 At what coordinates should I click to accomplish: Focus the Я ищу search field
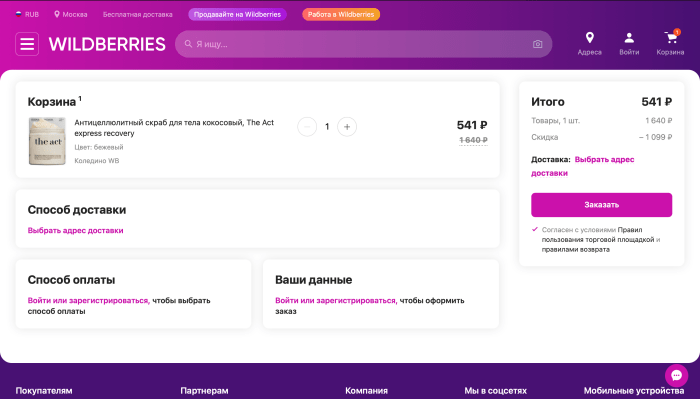pyautogui.click(x=363, y=44)
